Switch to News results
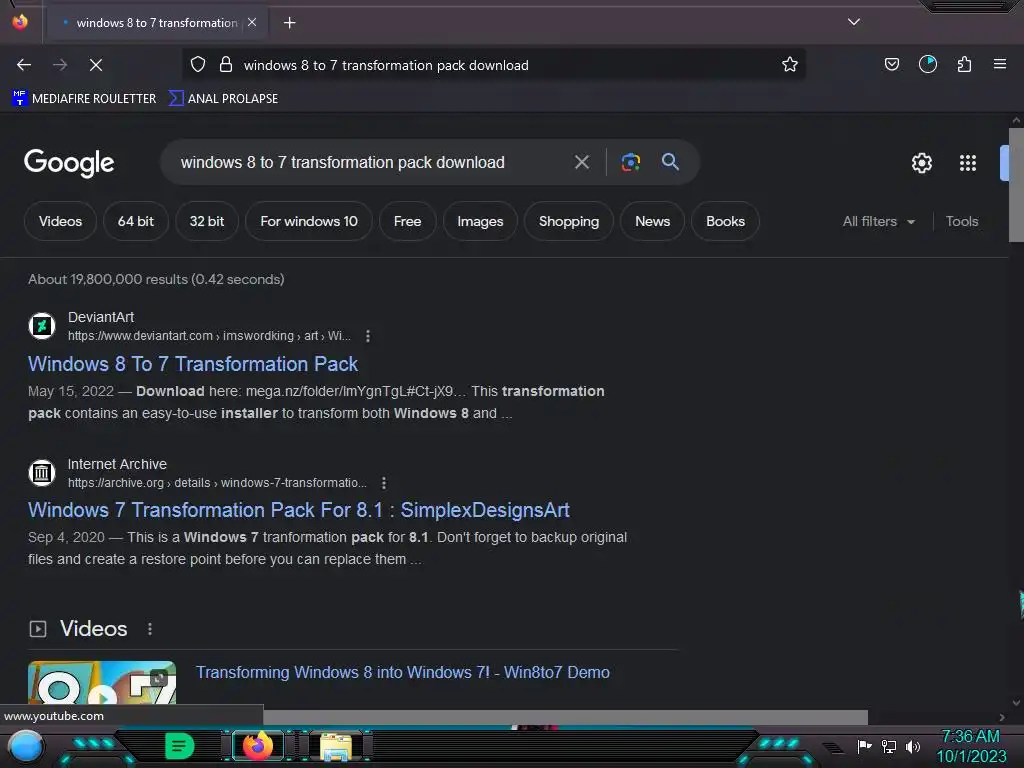The width and height of the screenshot is (1024, 768). point(652,221)
